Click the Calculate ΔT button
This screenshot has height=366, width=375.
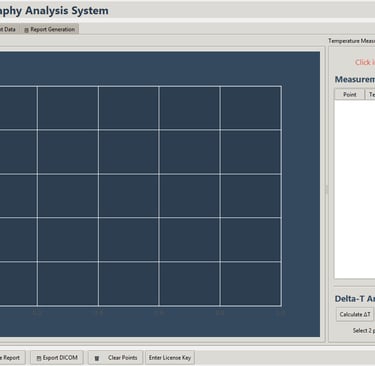point(355,314)
